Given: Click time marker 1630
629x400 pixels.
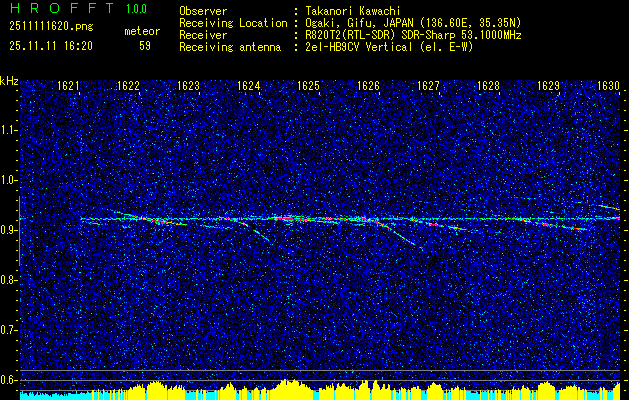Looking at the screenshot, I should (609, 85).
